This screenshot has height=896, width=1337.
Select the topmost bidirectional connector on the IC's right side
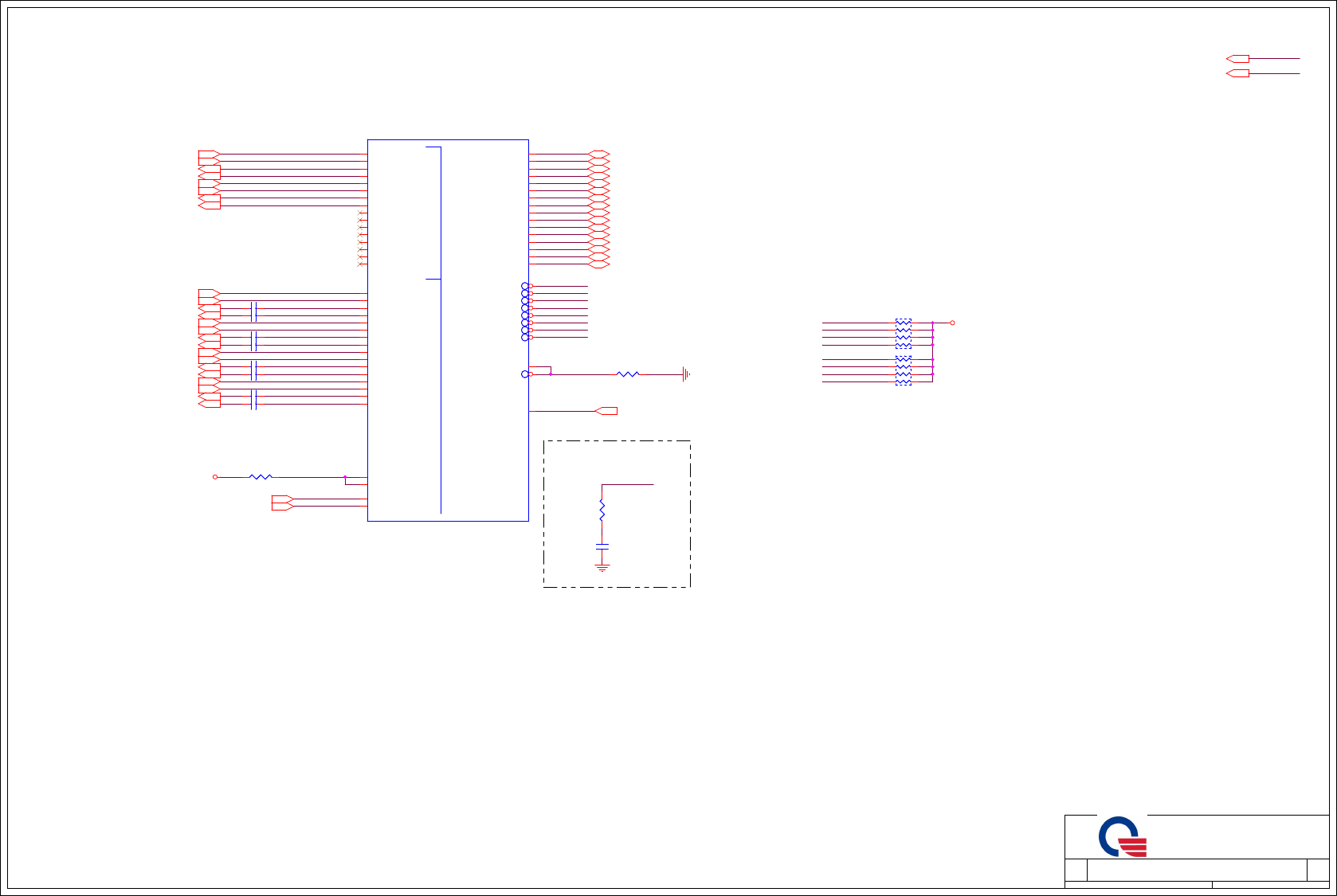click(x=599, y=155)
